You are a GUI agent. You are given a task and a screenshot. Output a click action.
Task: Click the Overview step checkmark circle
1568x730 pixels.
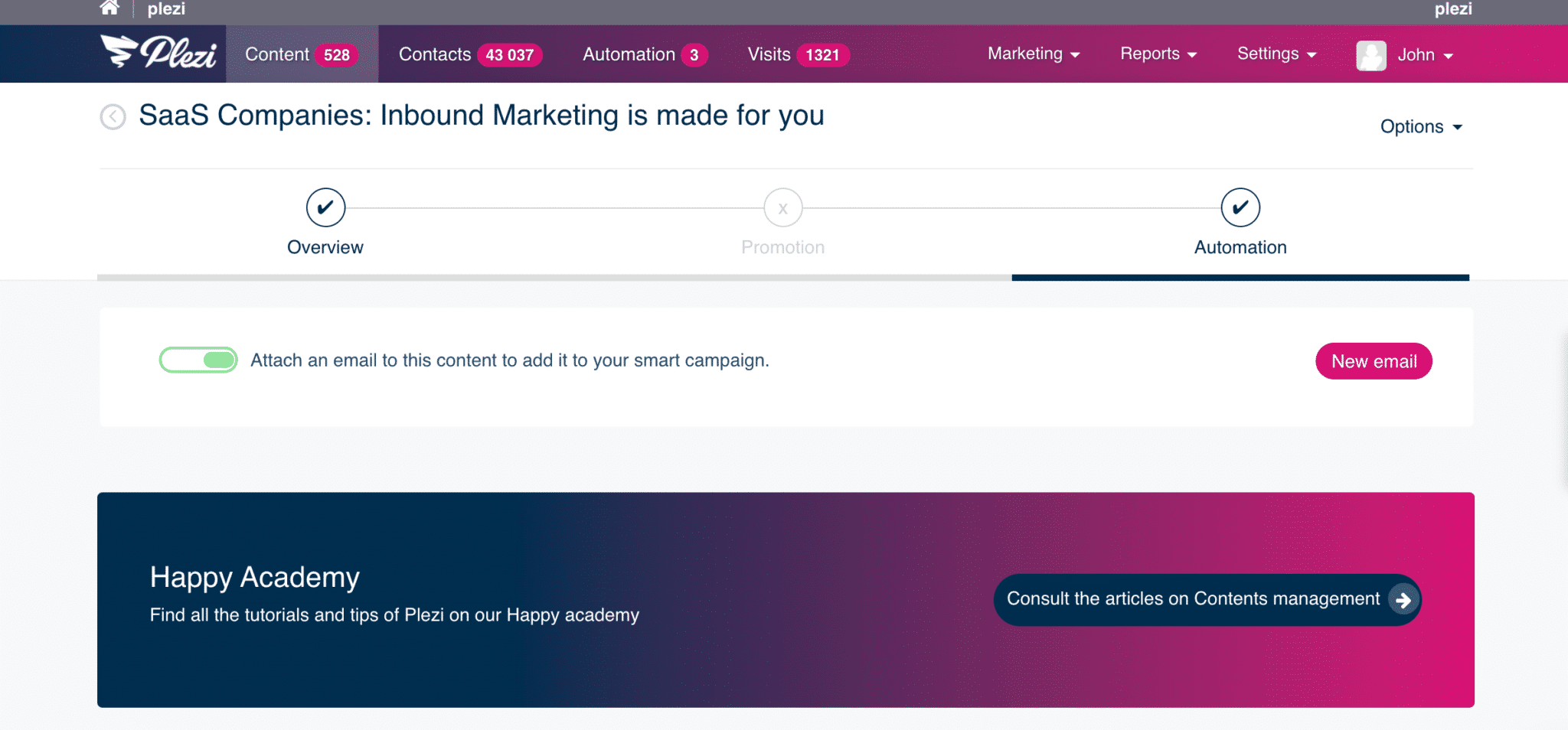pos(325,207)
